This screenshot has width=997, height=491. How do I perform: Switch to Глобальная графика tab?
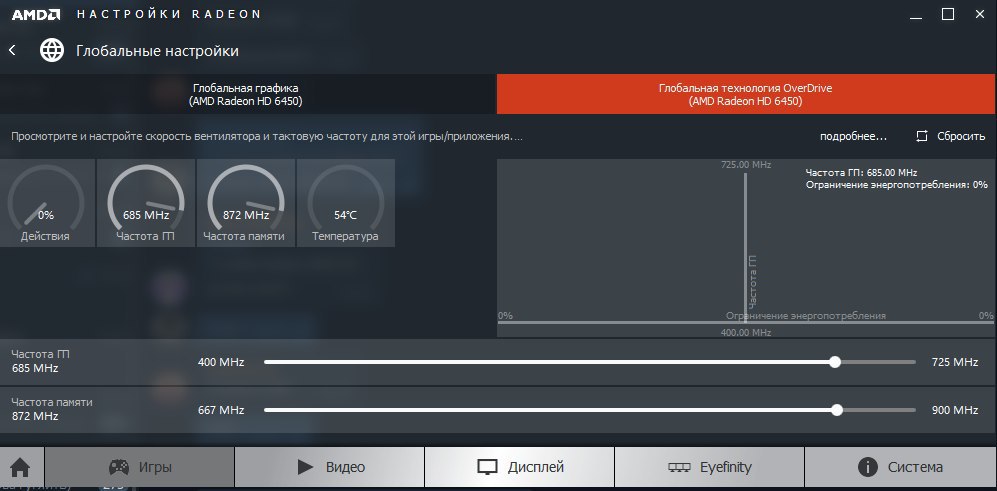(x=246, y=94)
